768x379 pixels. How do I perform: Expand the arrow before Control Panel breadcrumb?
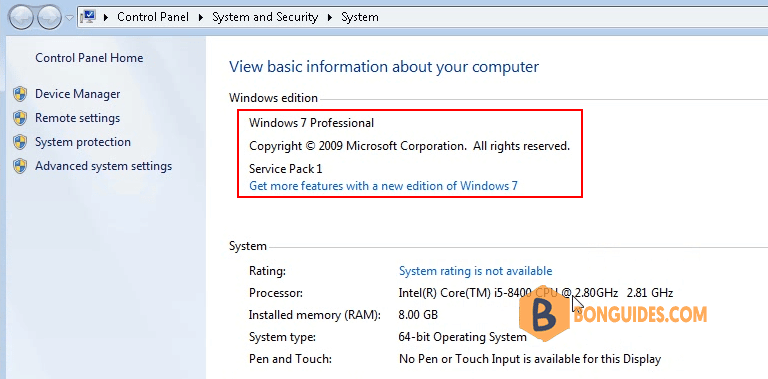coord(106,18)
